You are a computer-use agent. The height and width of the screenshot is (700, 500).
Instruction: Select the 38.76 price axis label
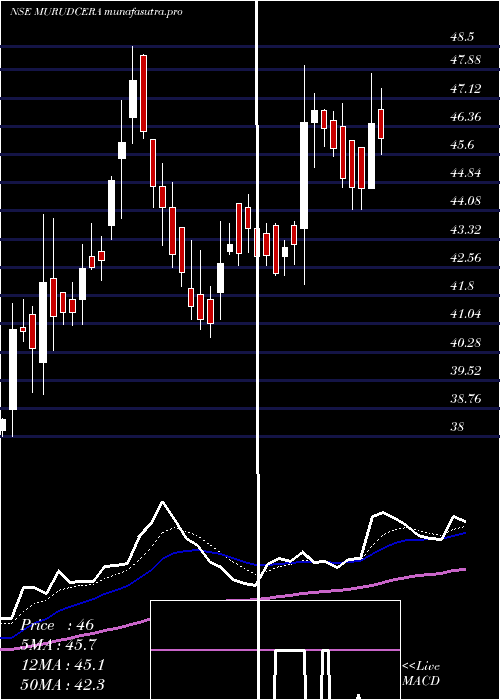click(466, 399)
